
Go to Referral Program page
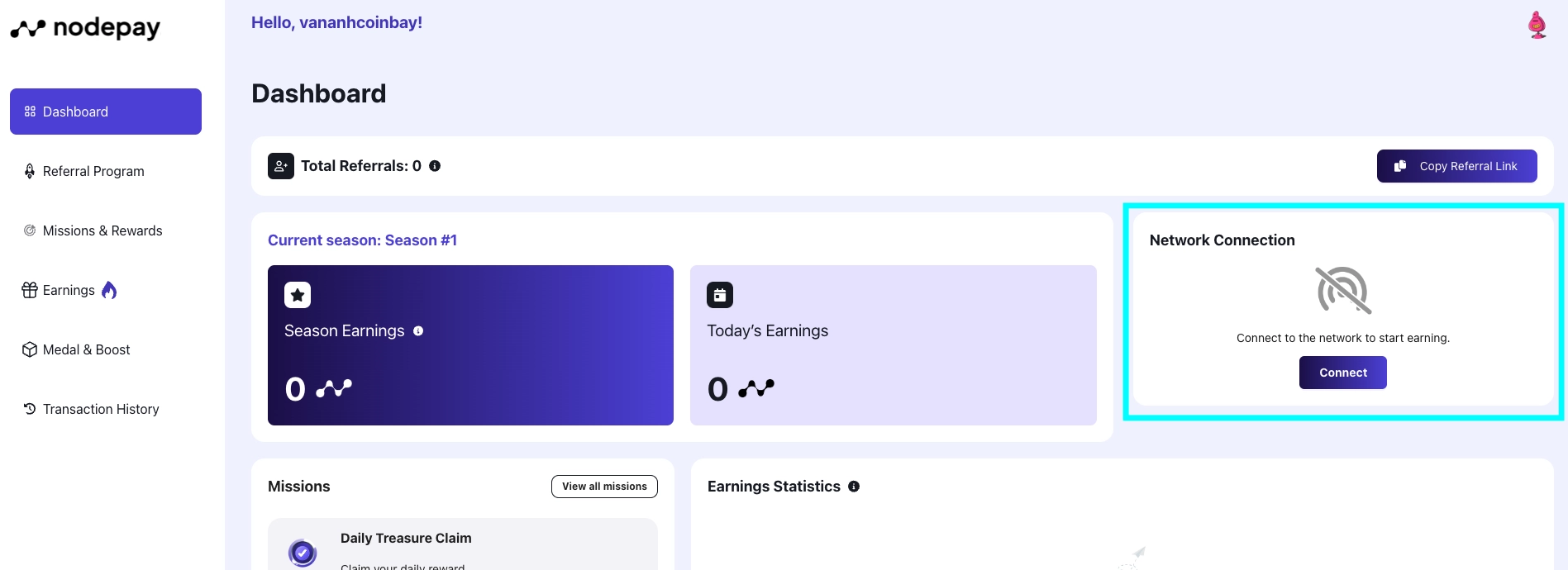click(x=93, y=171)
